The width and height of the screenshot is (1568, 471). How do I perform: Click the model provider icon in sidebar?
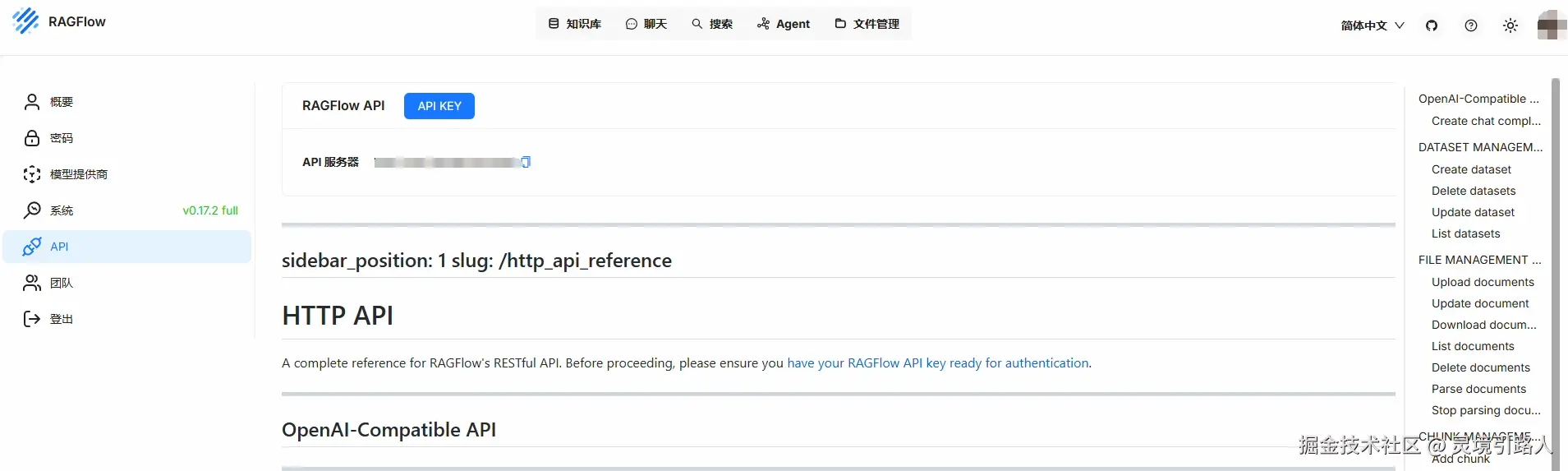(x=32, y=174)
